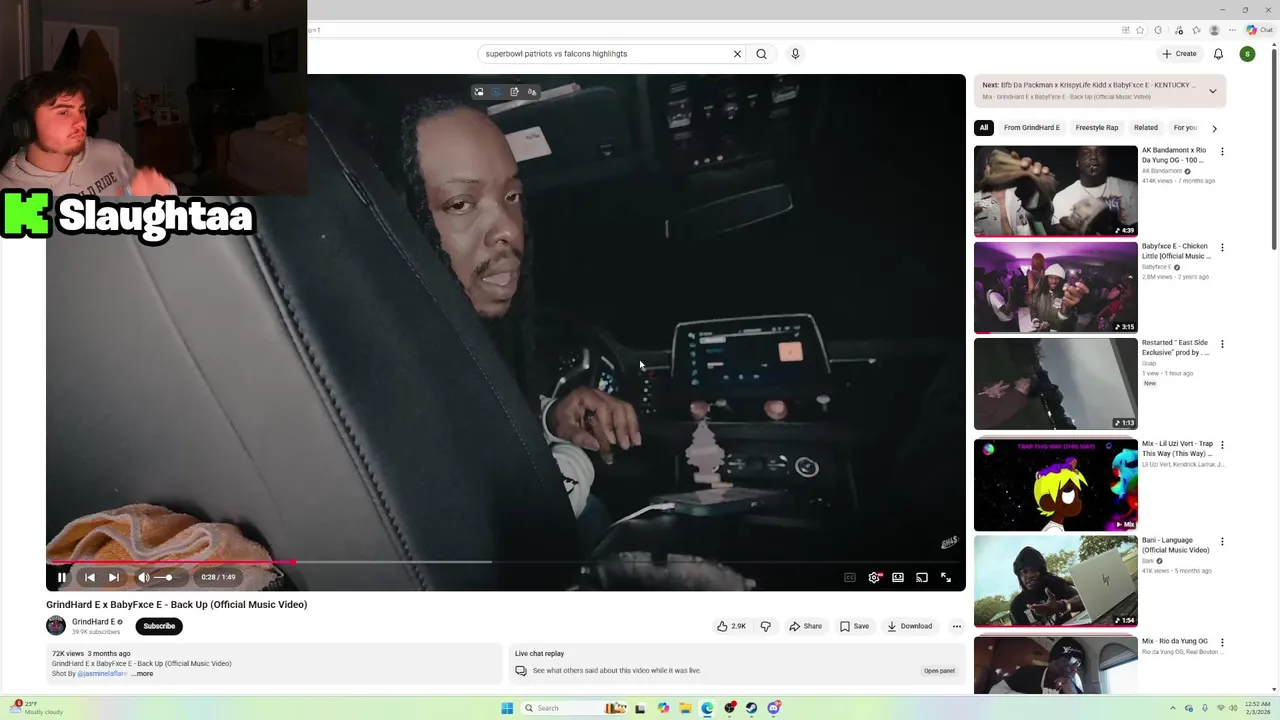1280x720 pixels.
Task: Play Babyfxce E Chicken Little thumbnail
Action: pyautogui.click(x=1056, y=287)
